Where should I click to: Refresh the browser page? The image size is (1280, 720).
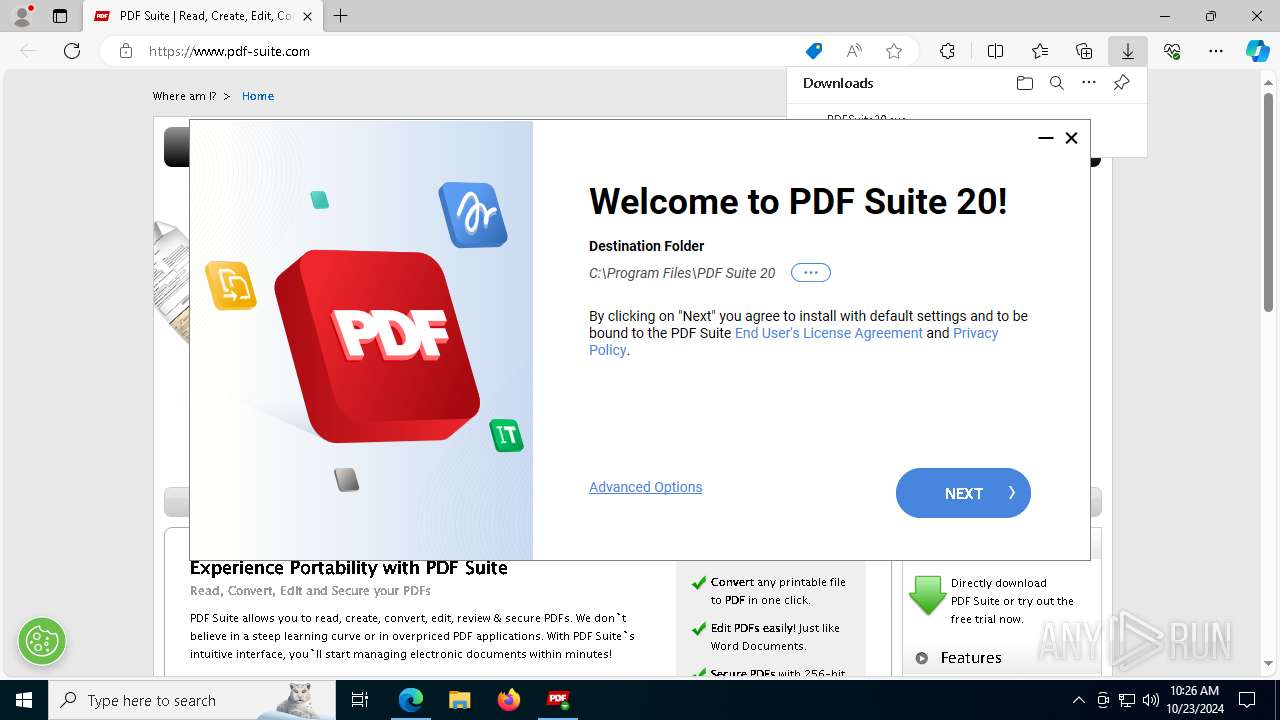(x=72, y=51)
